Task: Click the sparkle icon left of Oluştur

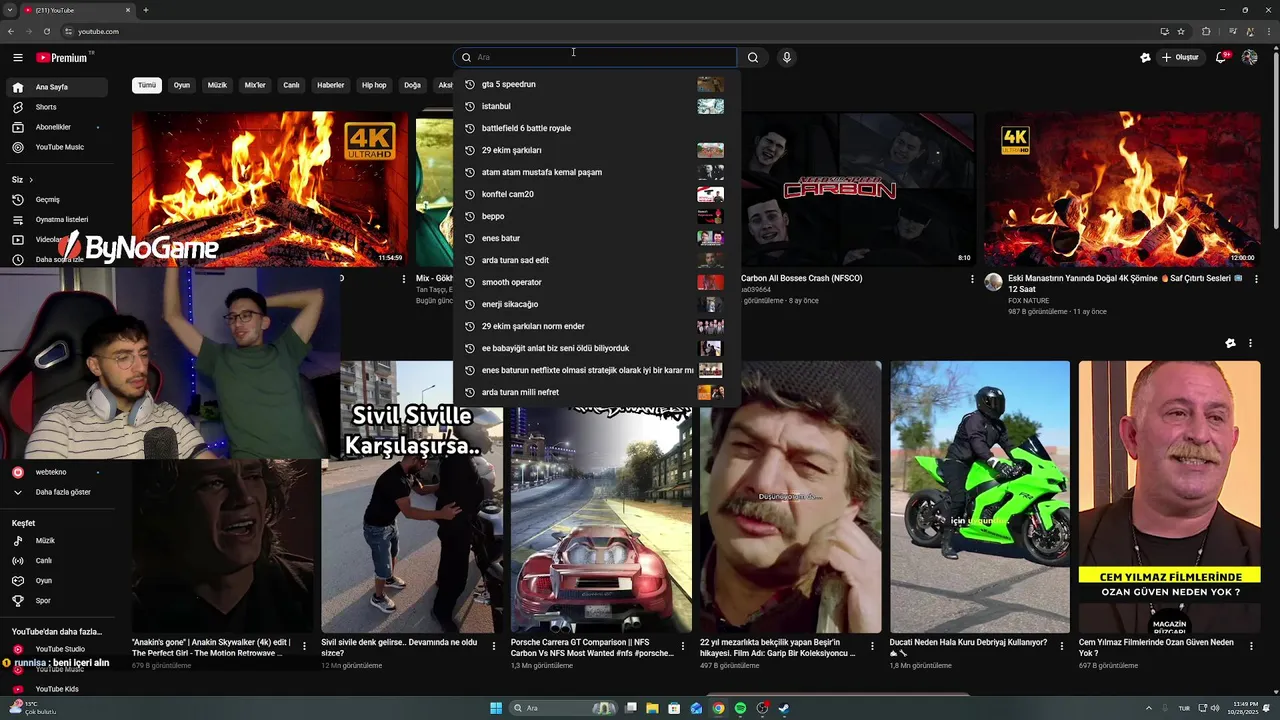Action: pos(1145,58)
